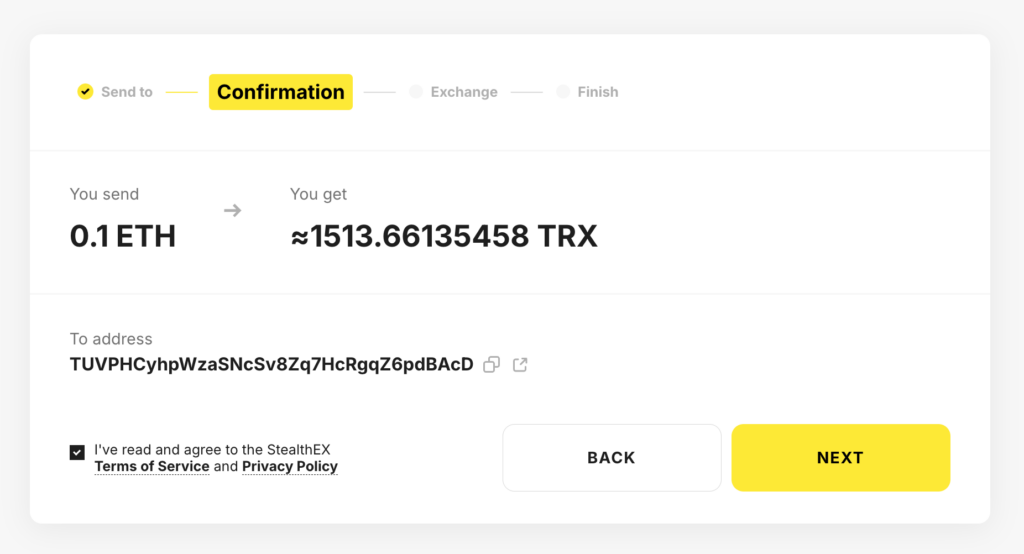Screen dimensions: 1024x554
Task: Select the Exchange step label
Action: 464,92
